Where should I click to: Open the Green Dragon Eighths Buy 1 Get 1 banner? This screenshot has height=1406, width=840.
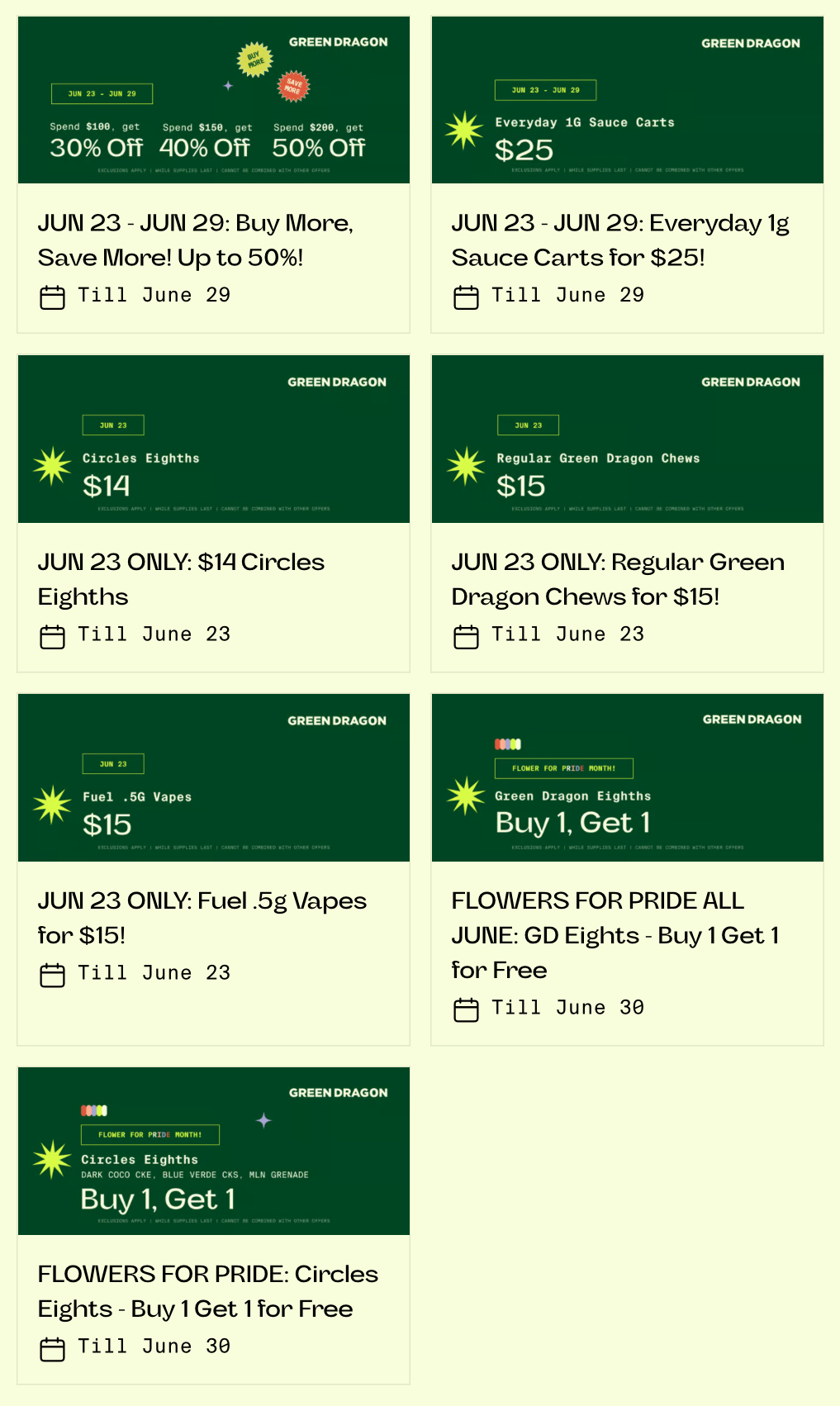(x=628, y=778)
